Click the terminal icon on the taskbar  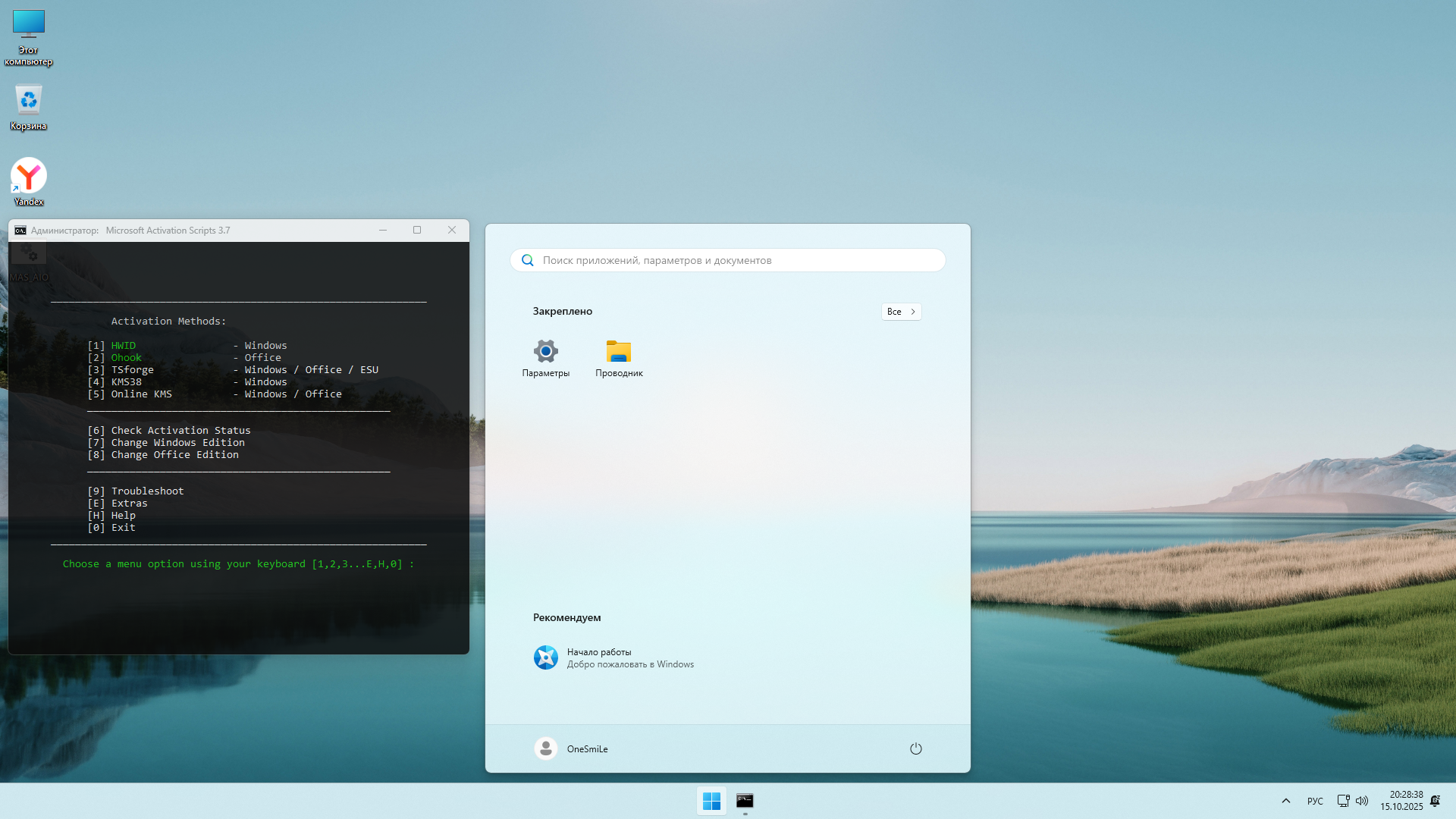point(745,800)
